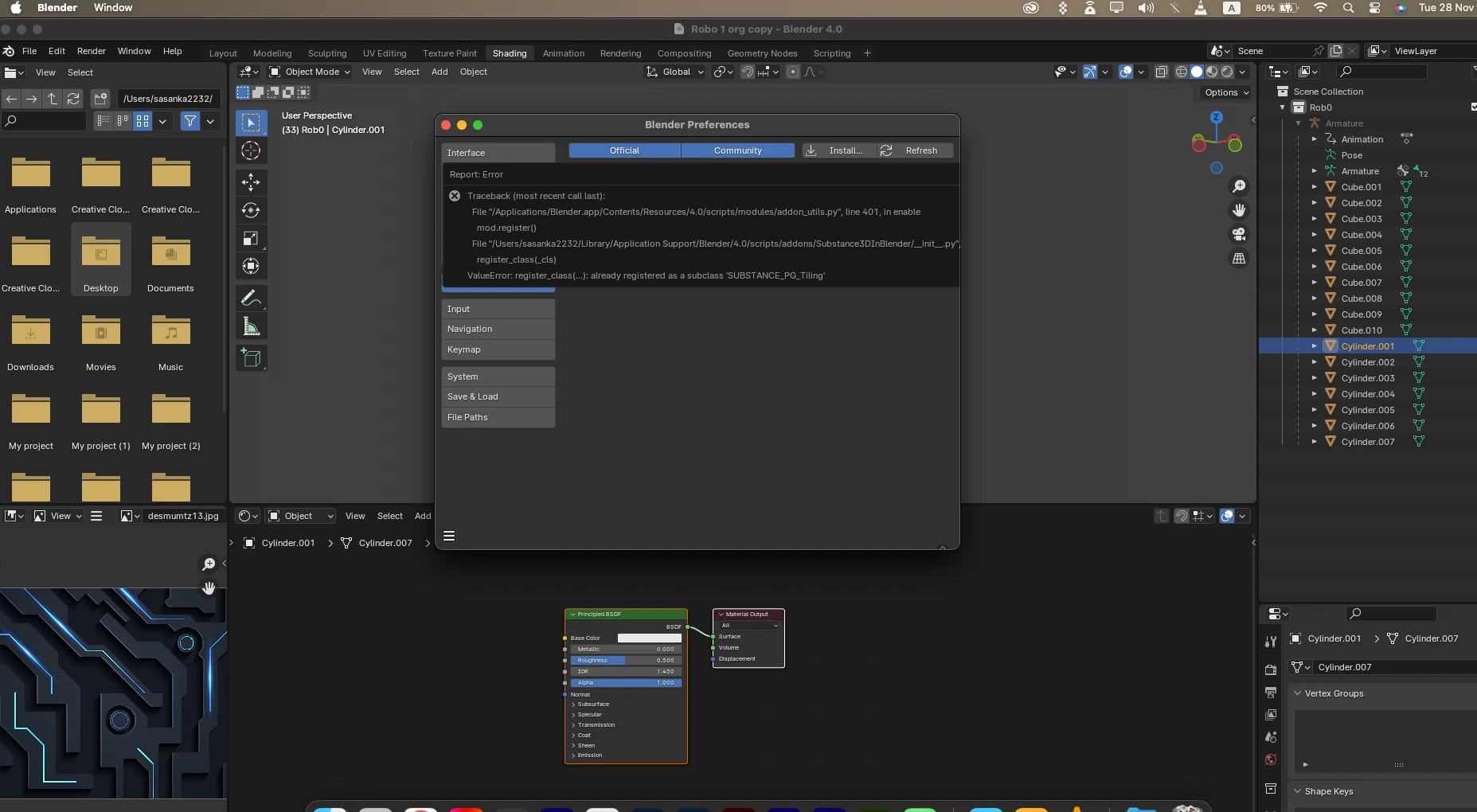Select the Scale tool

[x=251, y=238]
